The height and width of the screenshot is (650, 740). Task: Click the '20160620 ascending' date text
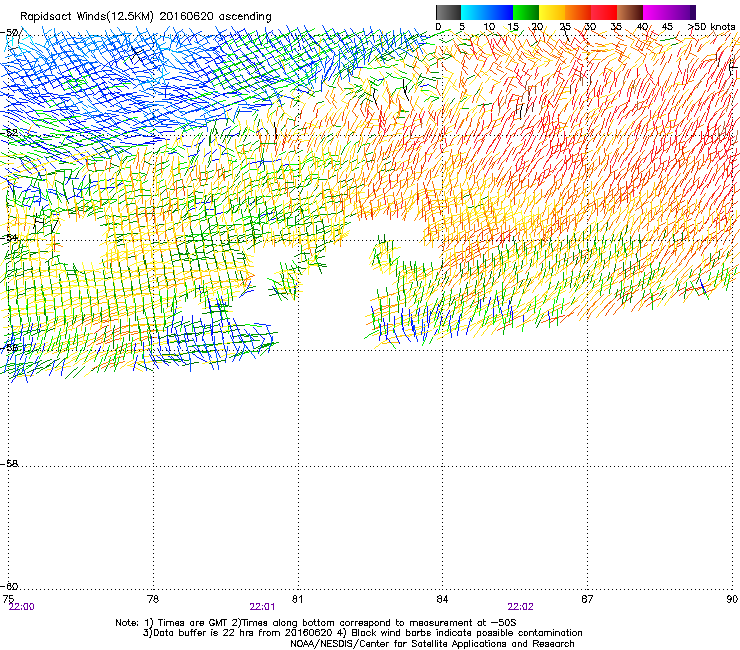[x=215, y=17]
